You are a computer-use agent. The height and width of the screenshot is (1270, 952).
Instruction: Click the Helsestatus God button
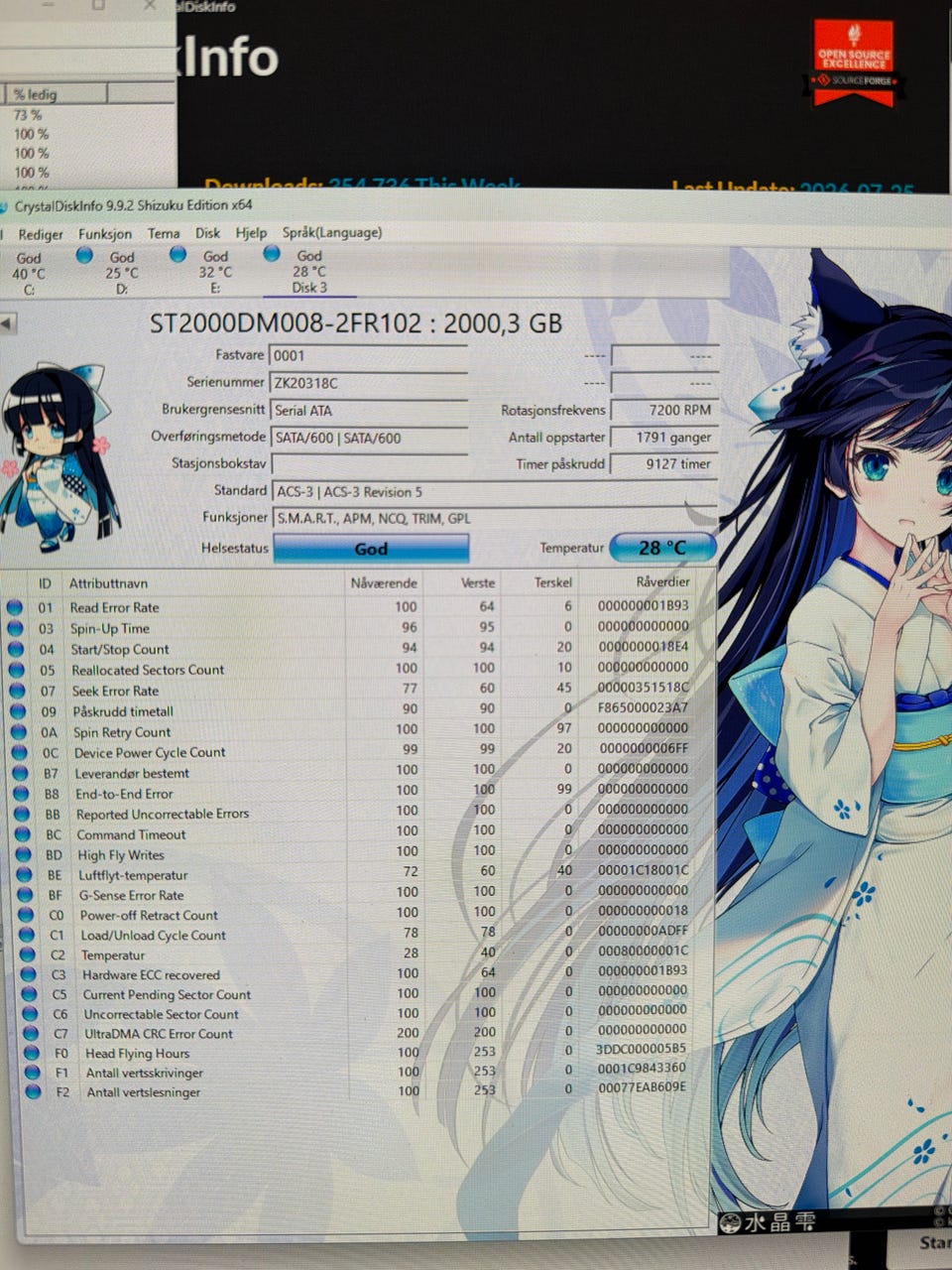click(371, 549)
